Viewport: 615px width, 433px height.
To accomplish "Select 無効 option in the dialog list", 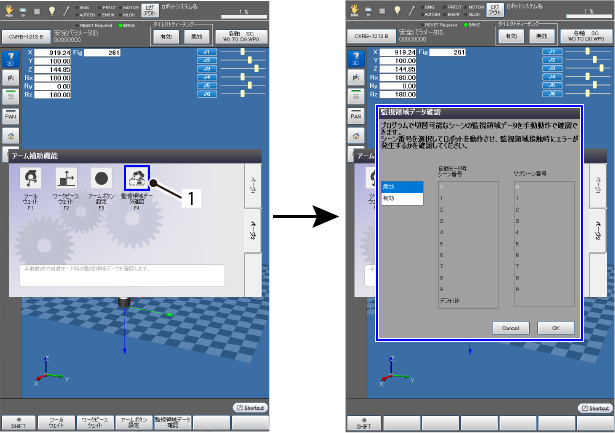I will point(402,187).
